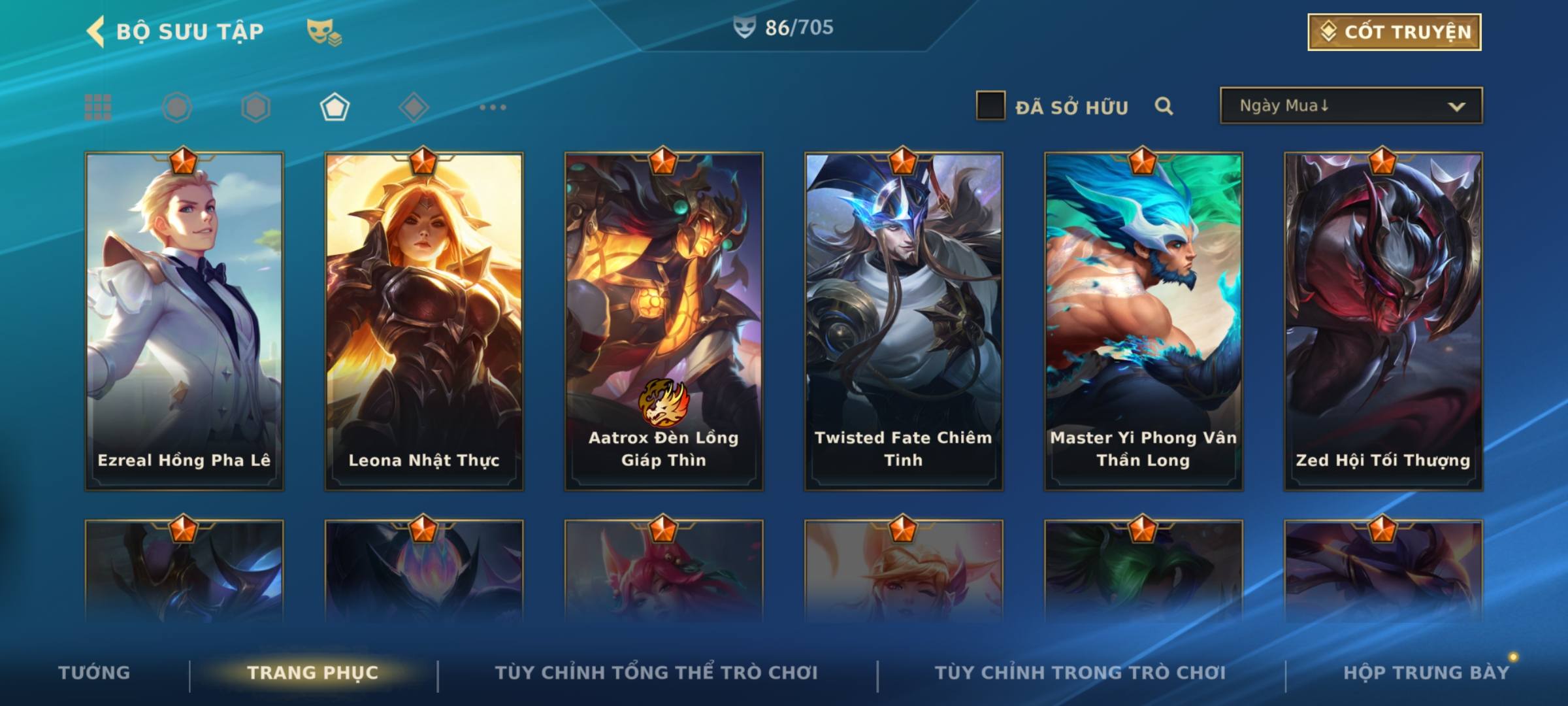Filter by the diamond rarity icon
1568x706 pixels.
[414, 107]
